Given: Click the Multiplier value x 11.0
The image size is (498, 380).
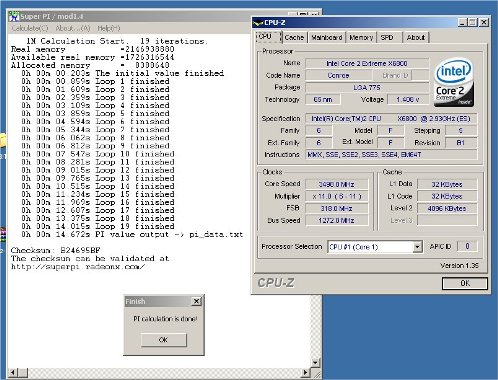Looking at the screenshot, I should (337, 196).
